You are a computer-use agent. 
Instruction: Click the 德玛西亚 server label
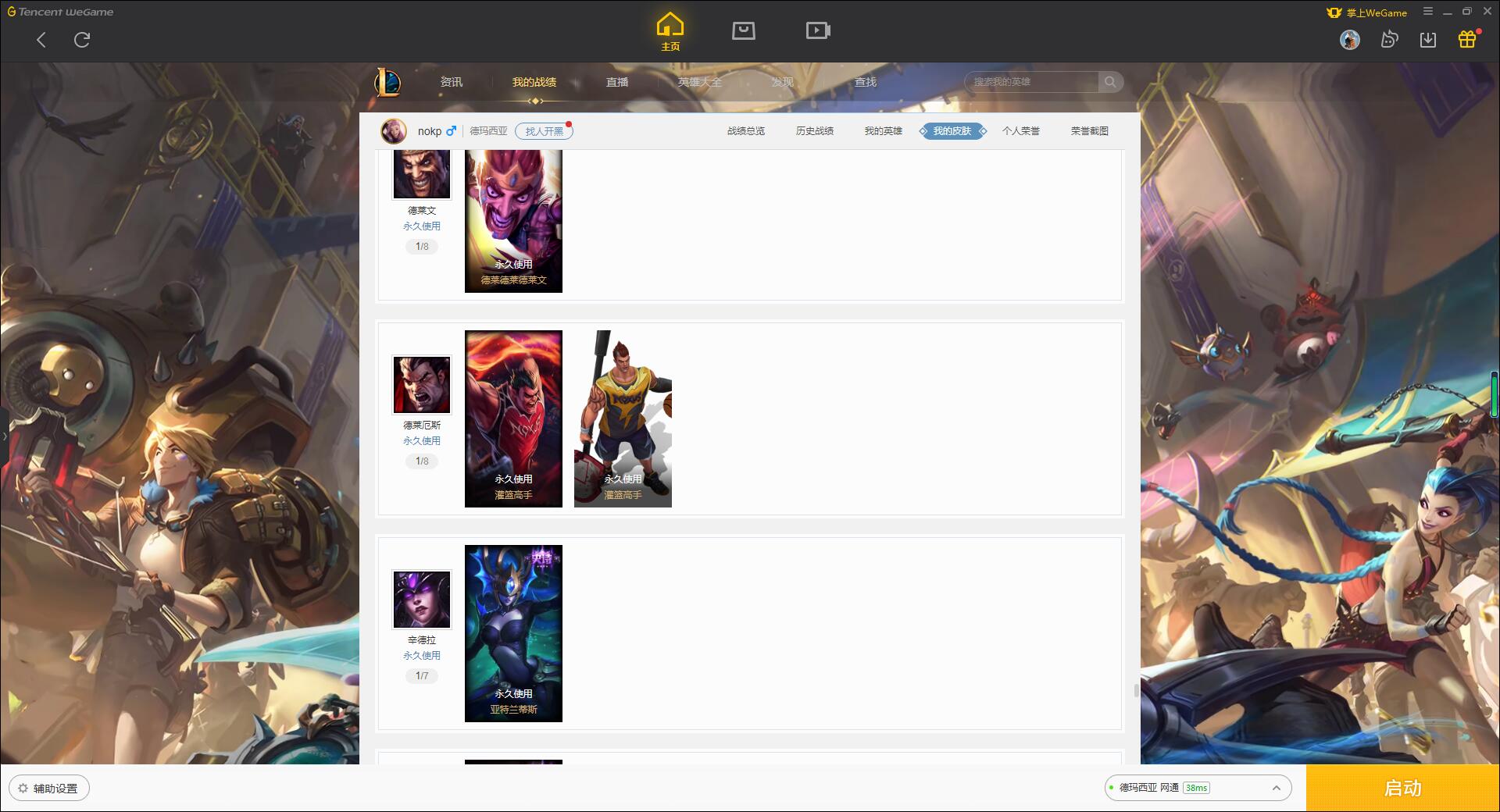click(488, 131)
